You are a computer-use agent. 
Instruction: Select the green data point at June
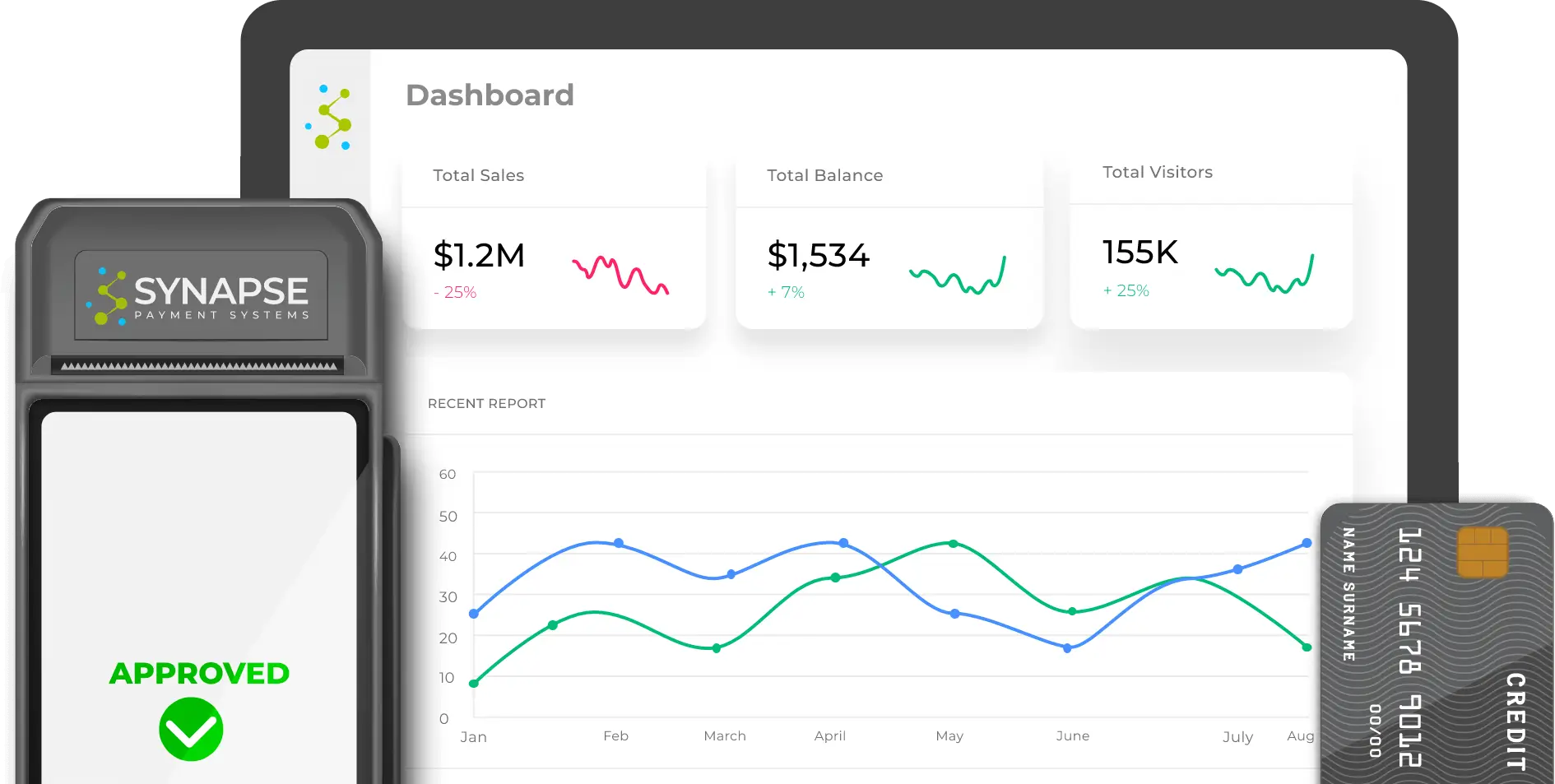1071,611
